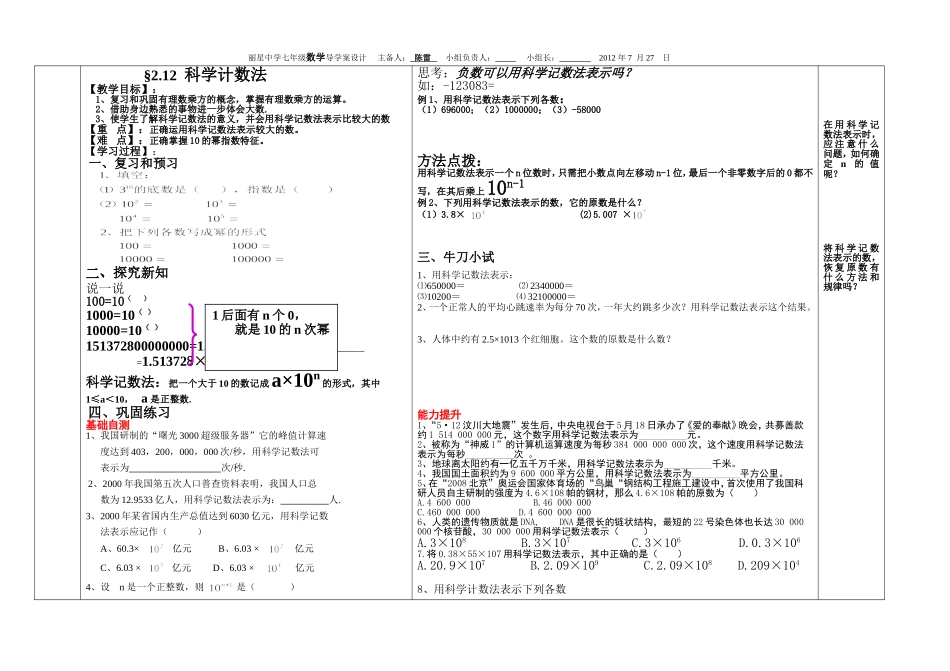Click the side note '将科学记数法表示的数'
The height and width of the screenshot is (671, 950).
[x=851, y=268]
